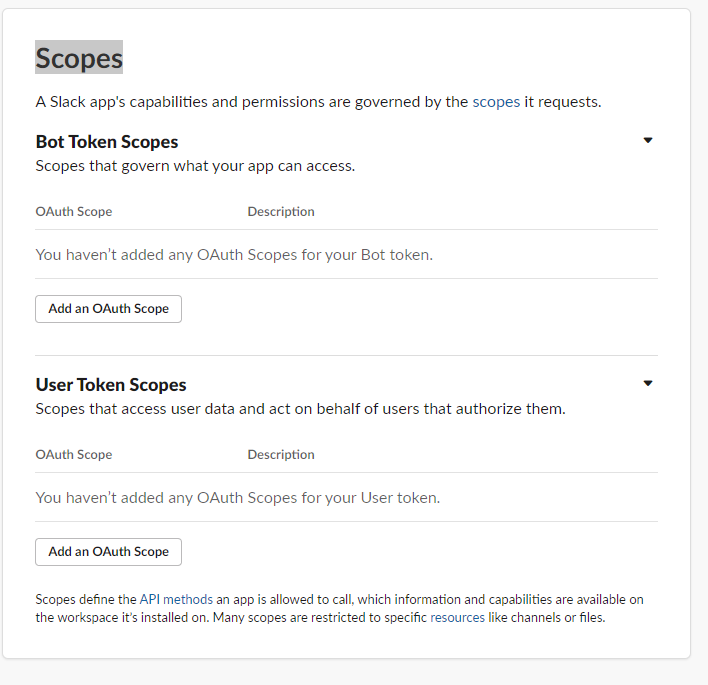The width and height of the screenshot is (708, 685).
Task: Select 'Scopes that govern what your app can access.'
Action: pyautogui.click(x=196, y=166)
